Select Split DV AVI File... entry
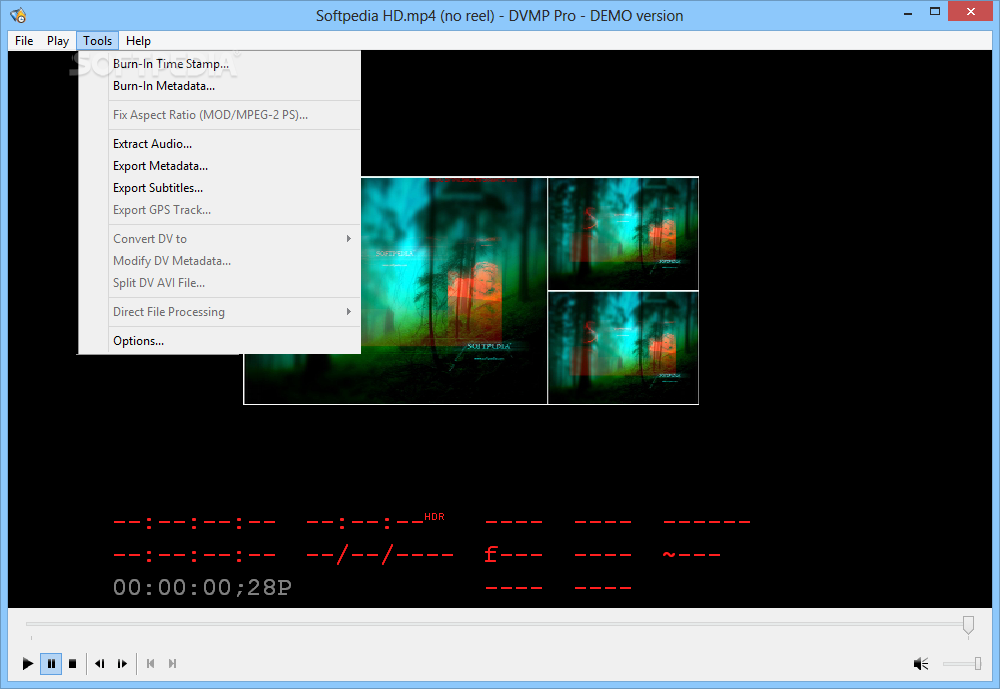Screen dimensions: 1000x689 click(x=219, y=283)
